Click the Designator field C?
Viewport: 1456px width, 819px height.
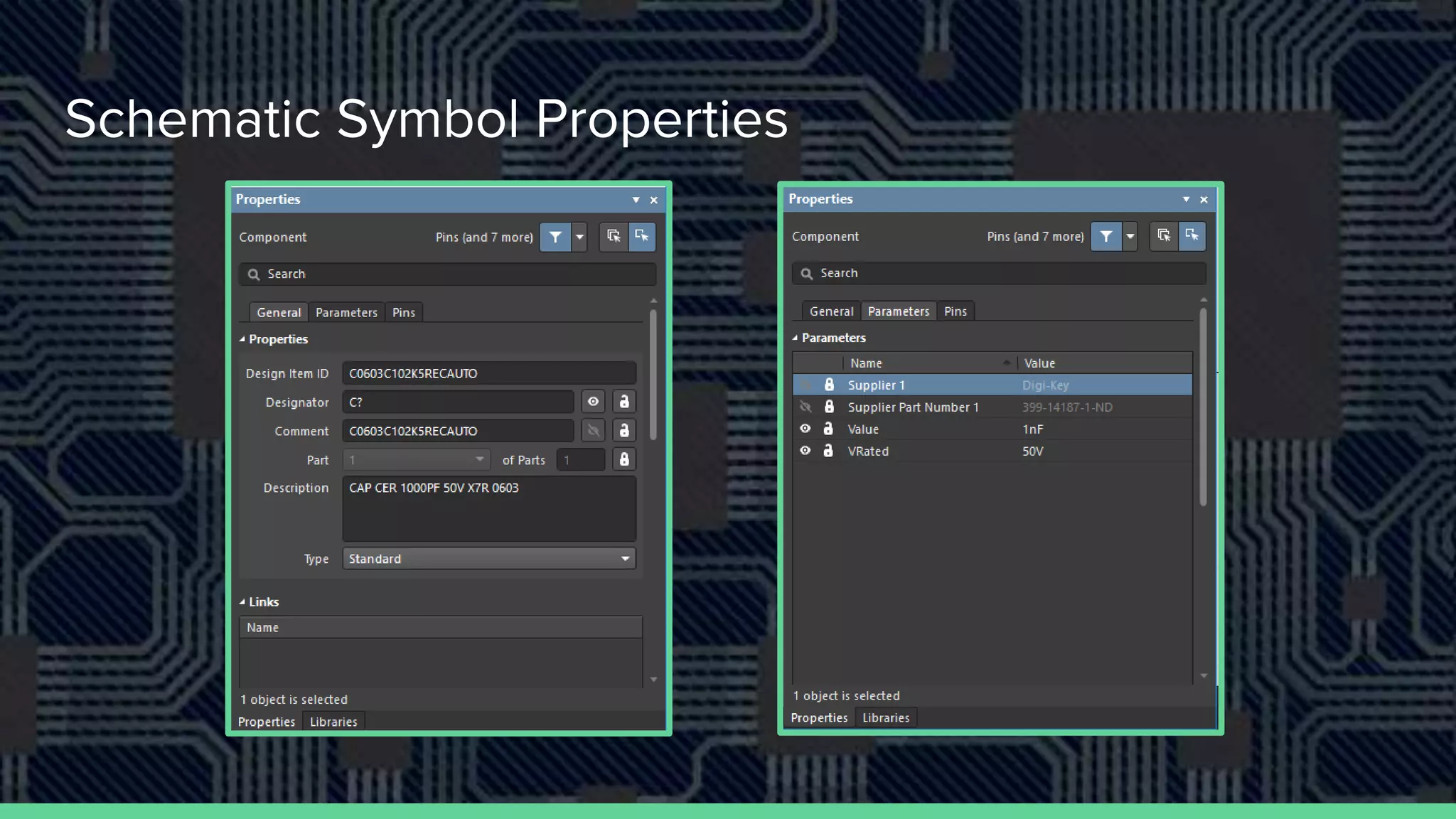tap(458, 402)
